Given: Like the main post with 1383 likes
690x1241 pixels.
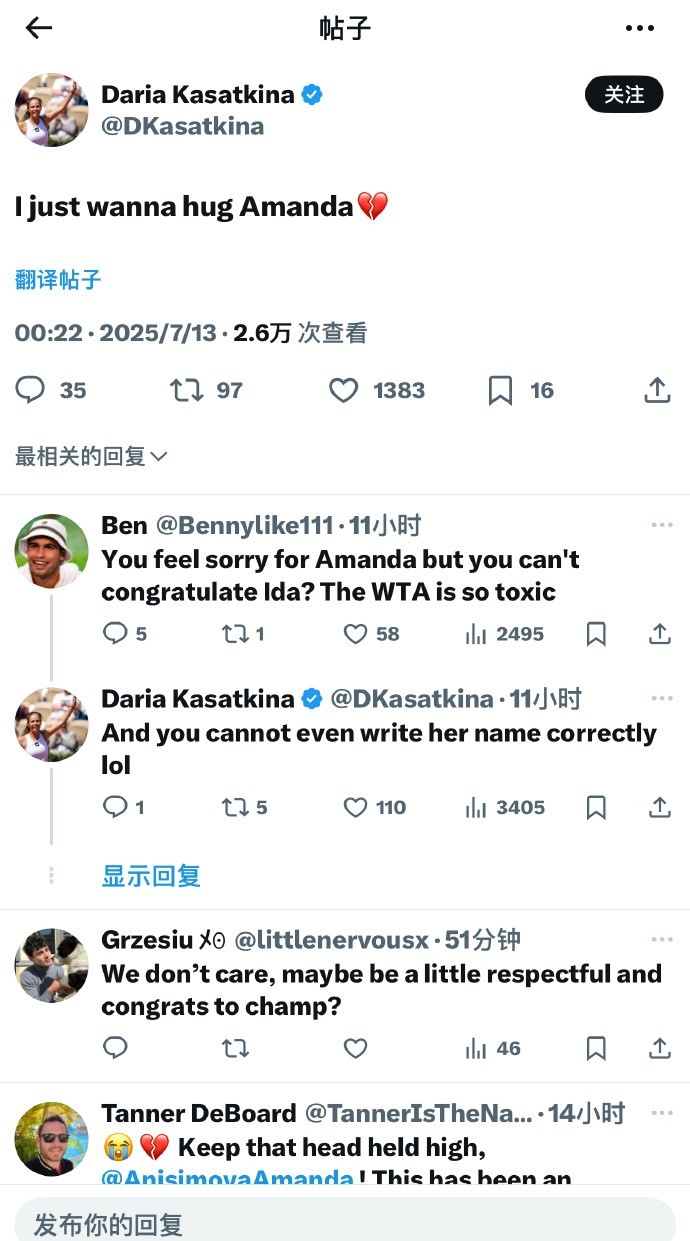Looking at the screenshot, I should click(x=344, y=390).
